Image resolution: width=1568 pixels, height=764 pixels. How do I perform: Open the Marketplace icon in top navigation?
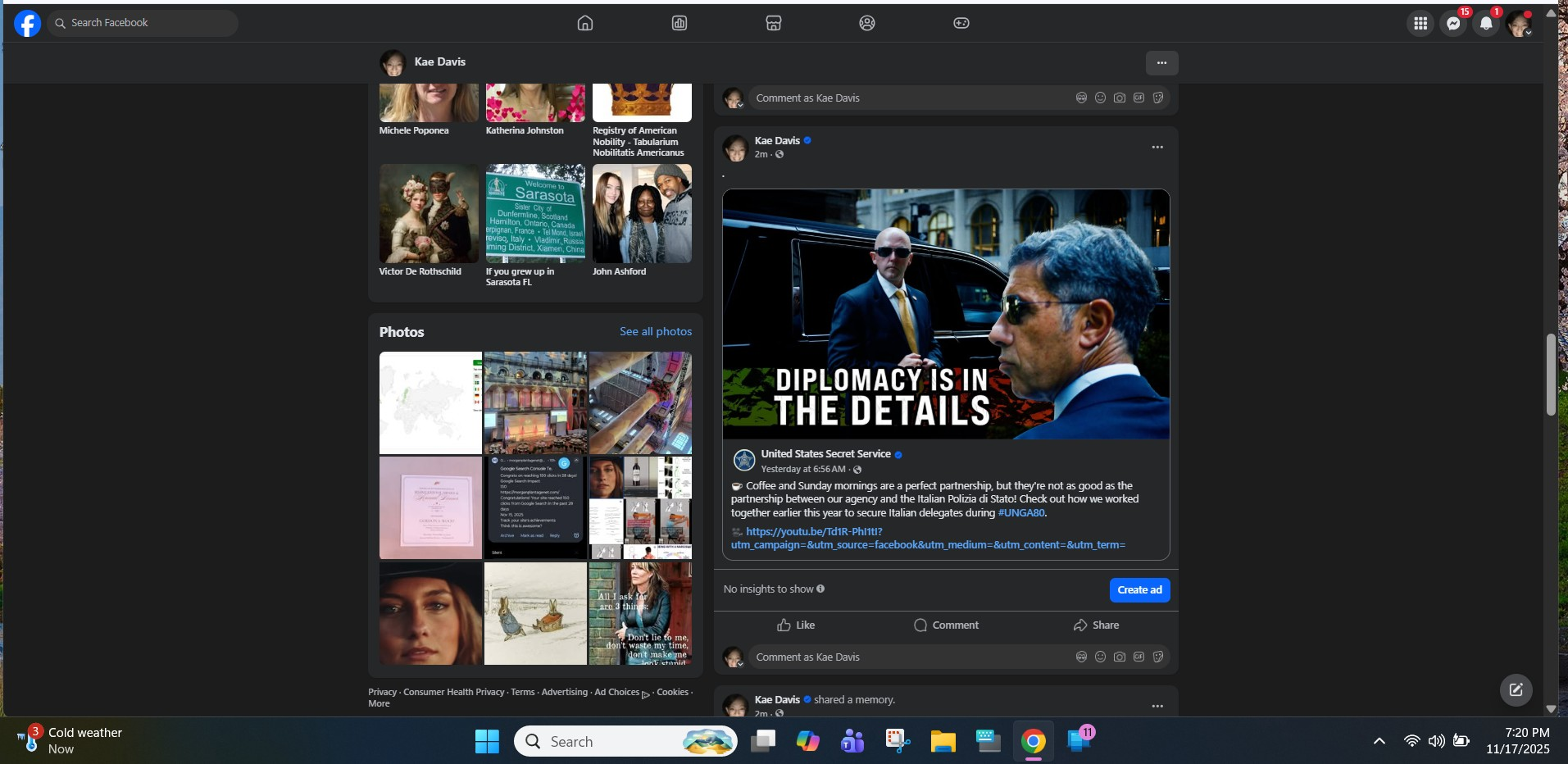pos(773,23)
